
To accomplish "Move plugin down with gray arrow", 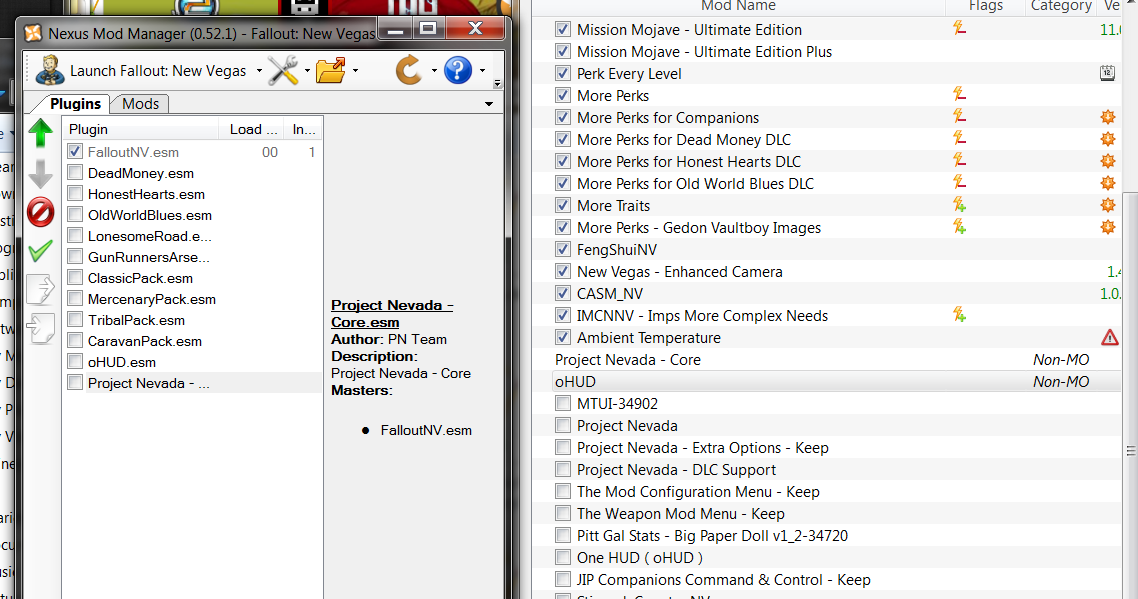I will click(41, 174).
